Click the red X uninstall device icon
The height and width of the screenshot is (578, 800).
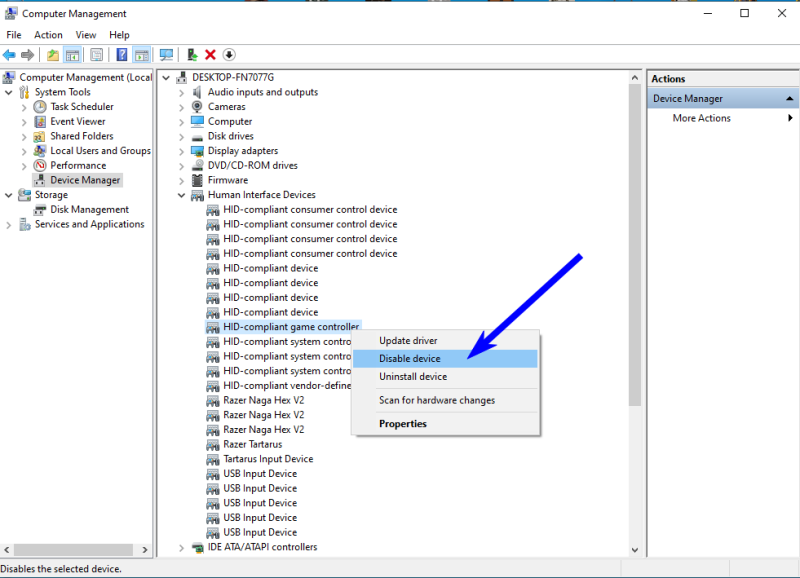210,55
